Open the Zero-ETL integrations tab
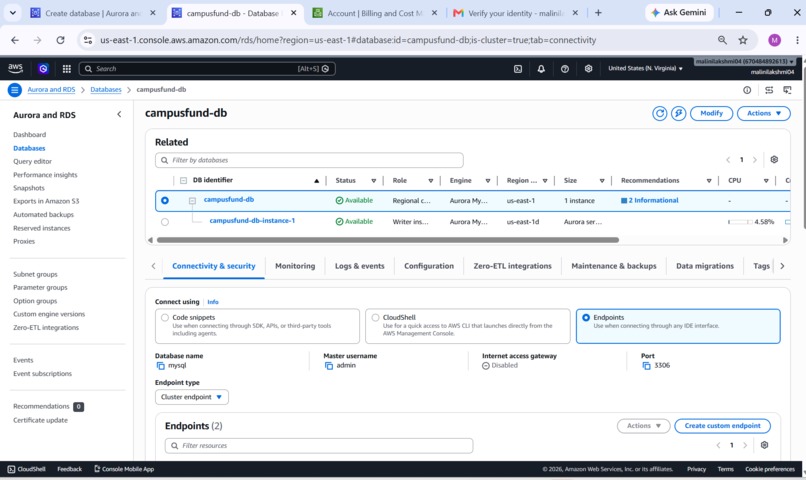The width and height of the screenshot is (806, 480). point(512,266)
